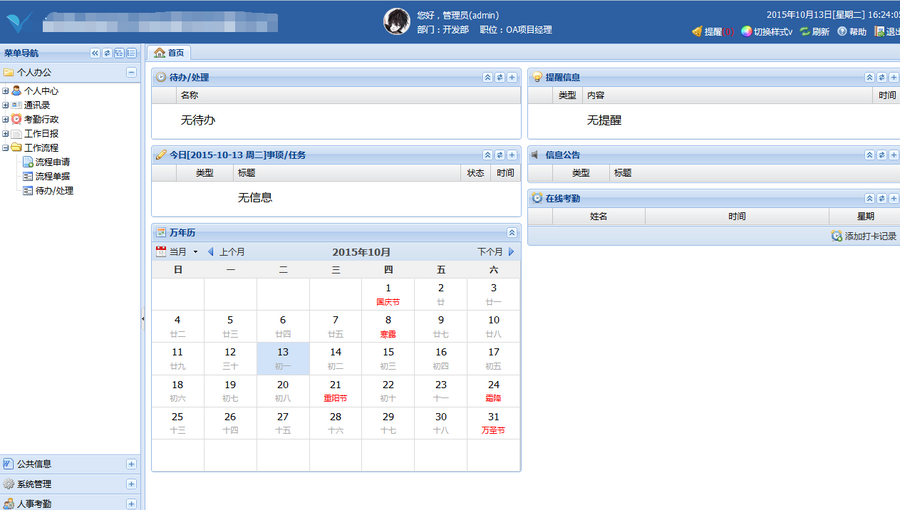Collapse the 信息公告 panel
This screenshot has height=510, width=900.
[x=870, y=155]
